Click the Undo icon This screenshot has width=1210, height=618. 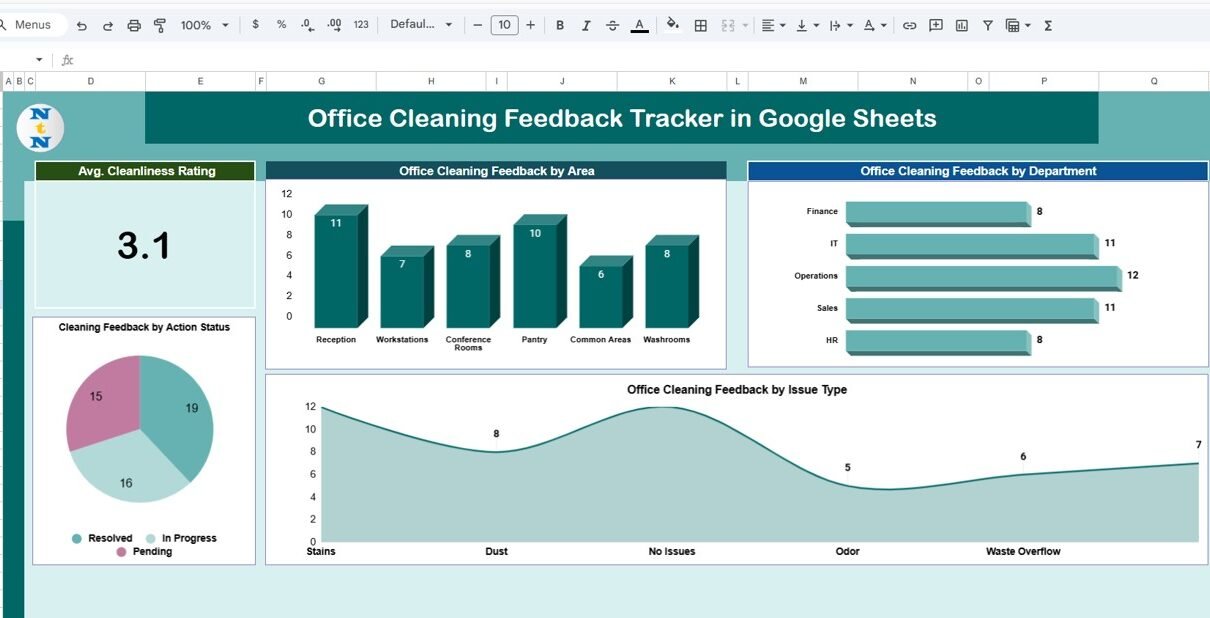tap(82, 25)
